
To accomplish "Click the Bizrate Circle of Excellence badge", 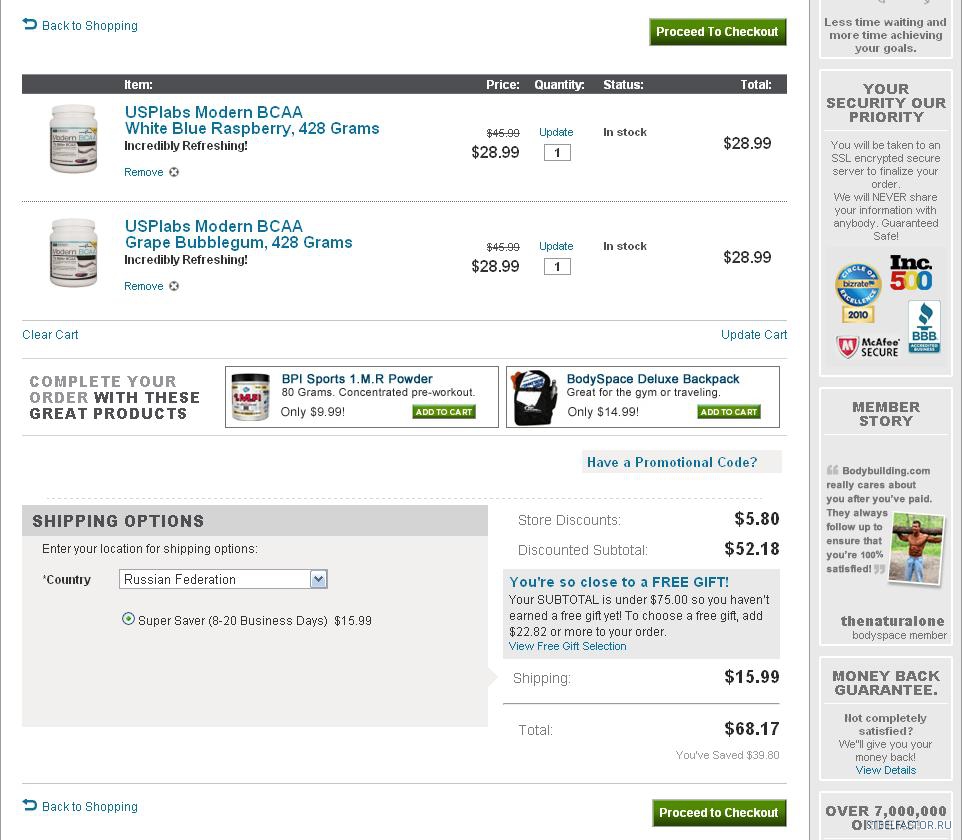I will click(857, 291).
